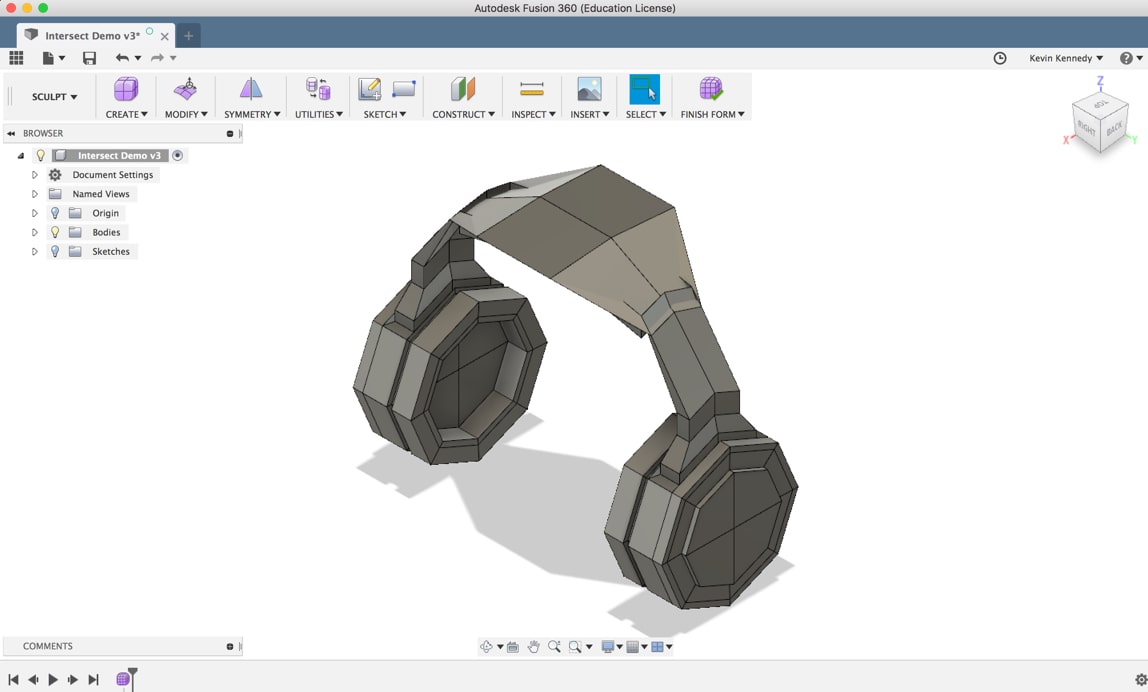Image resolution: width=1148 pixels, height=692 pixels.
Task: Toggle visibility of the Bodies folder
Action: [54, 232]
